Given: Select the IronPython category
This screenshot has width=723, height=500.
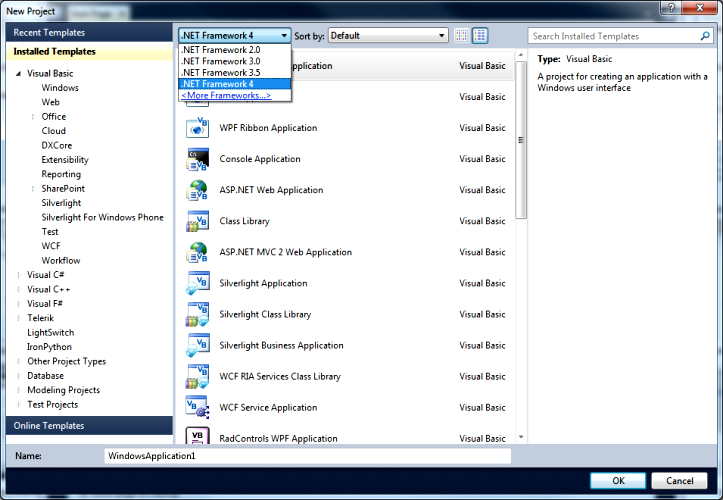Looking at the screenshot, I should pyautogui.click(x=49, y=347).
